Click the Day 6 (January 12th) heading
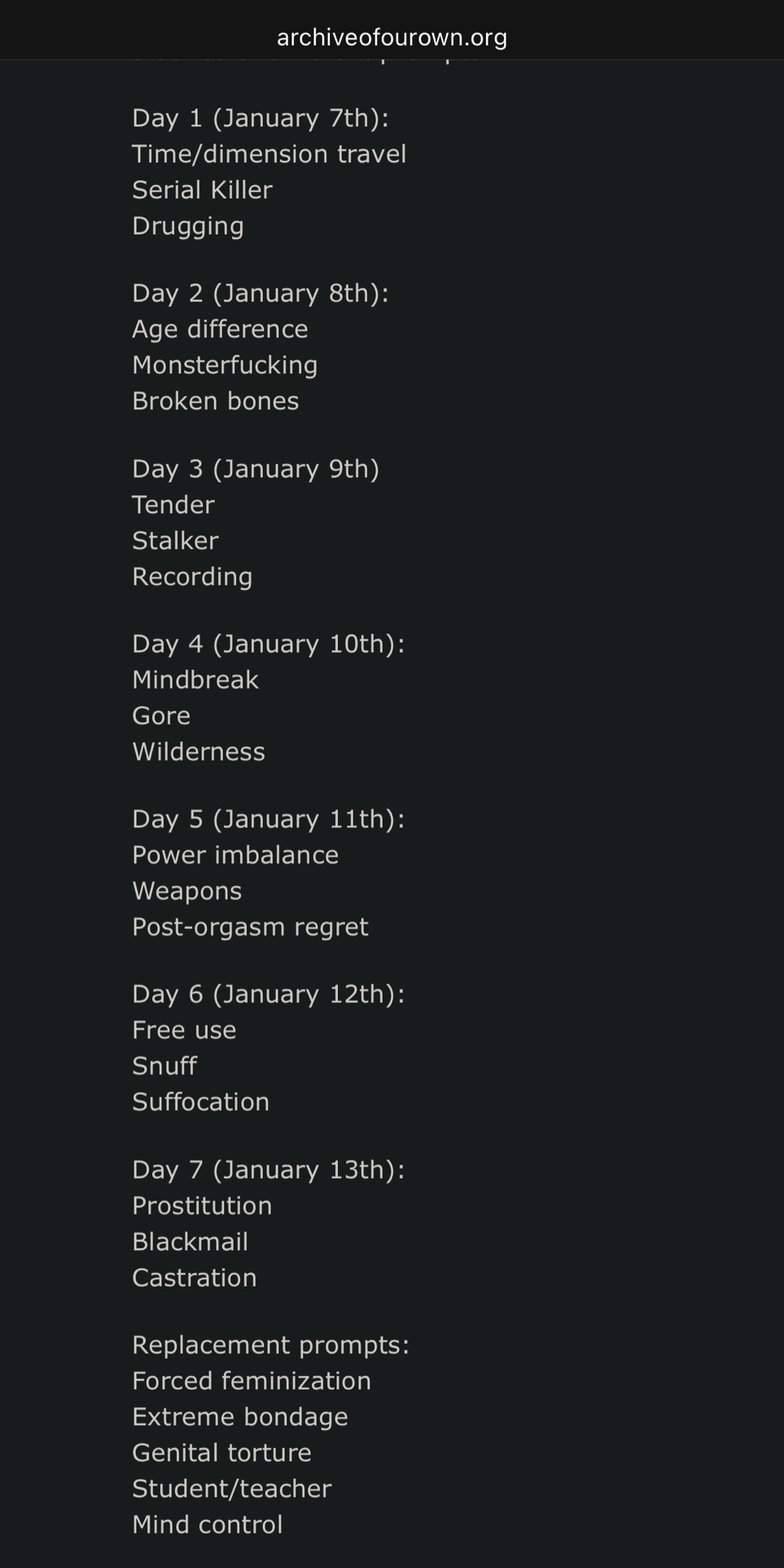The width and height of the screenshot is (784, 1568). 268,994
